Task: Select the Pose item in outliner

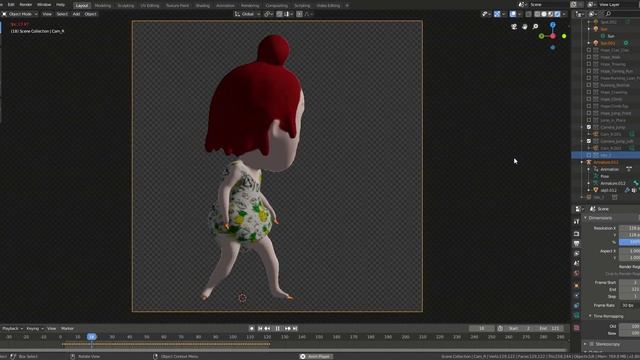Action: click(605, 176)
